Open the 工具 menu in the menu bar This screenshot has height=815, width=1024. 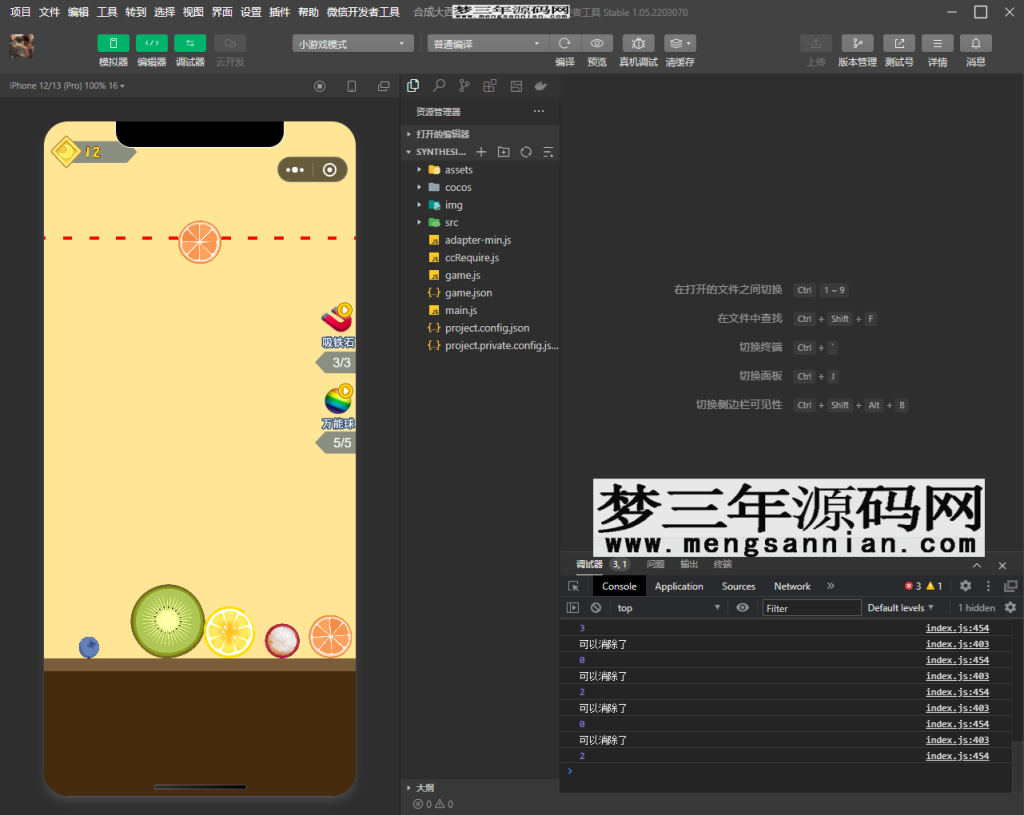(107, 12)
